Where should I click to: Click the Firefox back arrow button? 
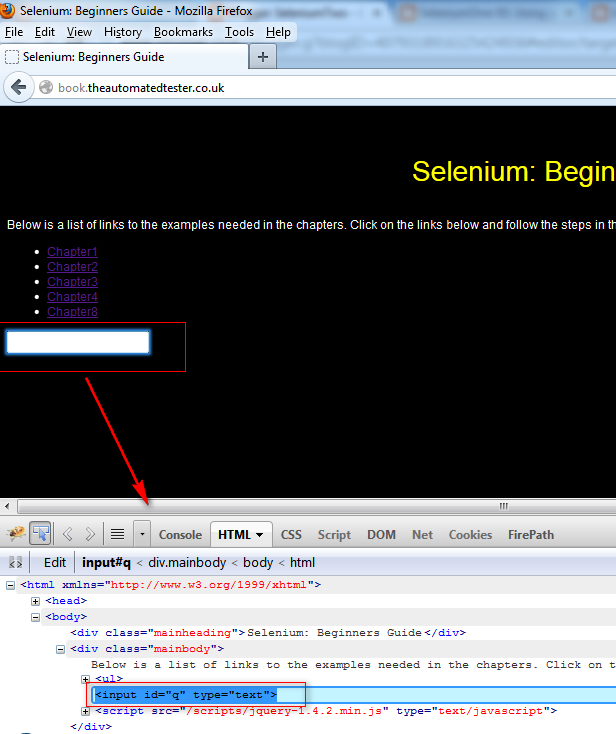[x=19, y=87]
